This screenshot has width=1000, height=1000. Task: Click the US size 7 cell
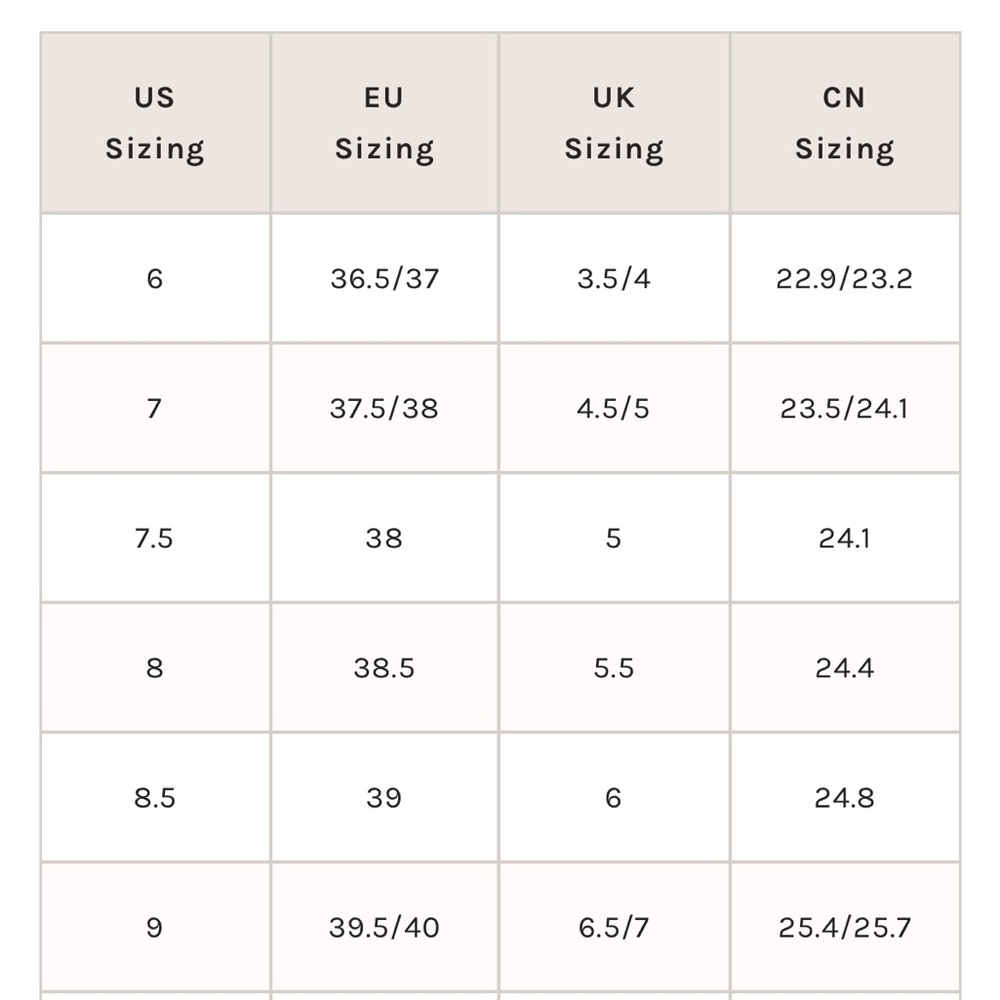click(x=155, y=408)
